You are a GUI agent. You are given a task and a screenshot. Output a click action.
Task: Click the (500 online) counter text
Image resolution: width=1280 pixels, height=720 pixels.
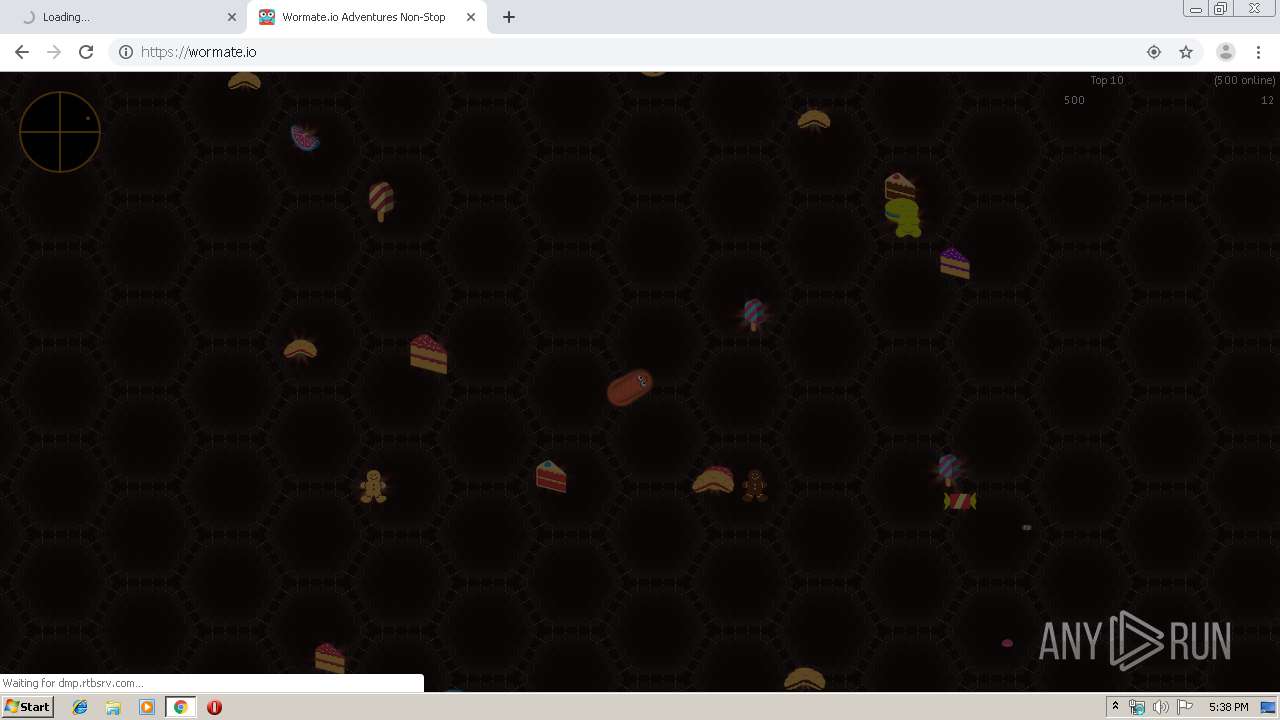pyautogui.click(x=1245, y=80)
